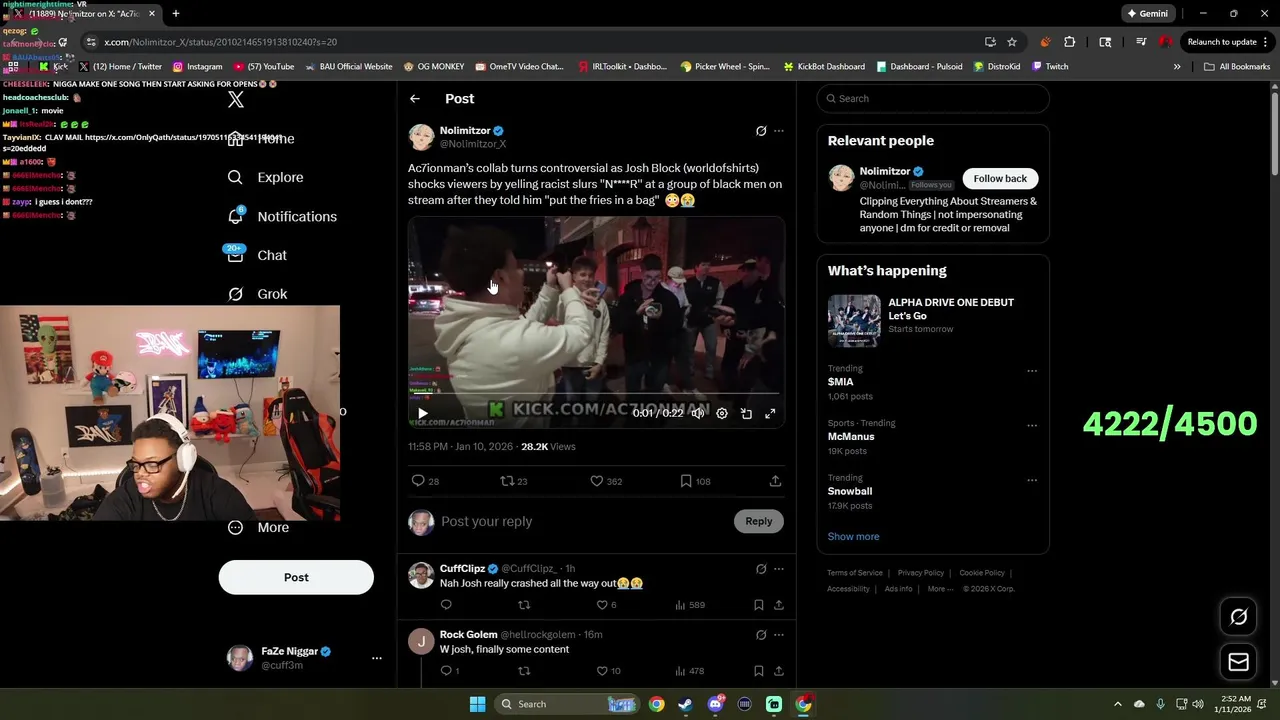The image size is (1280, 720).
Task: Bookmark CuffClipz's reply
Action: 759,605
